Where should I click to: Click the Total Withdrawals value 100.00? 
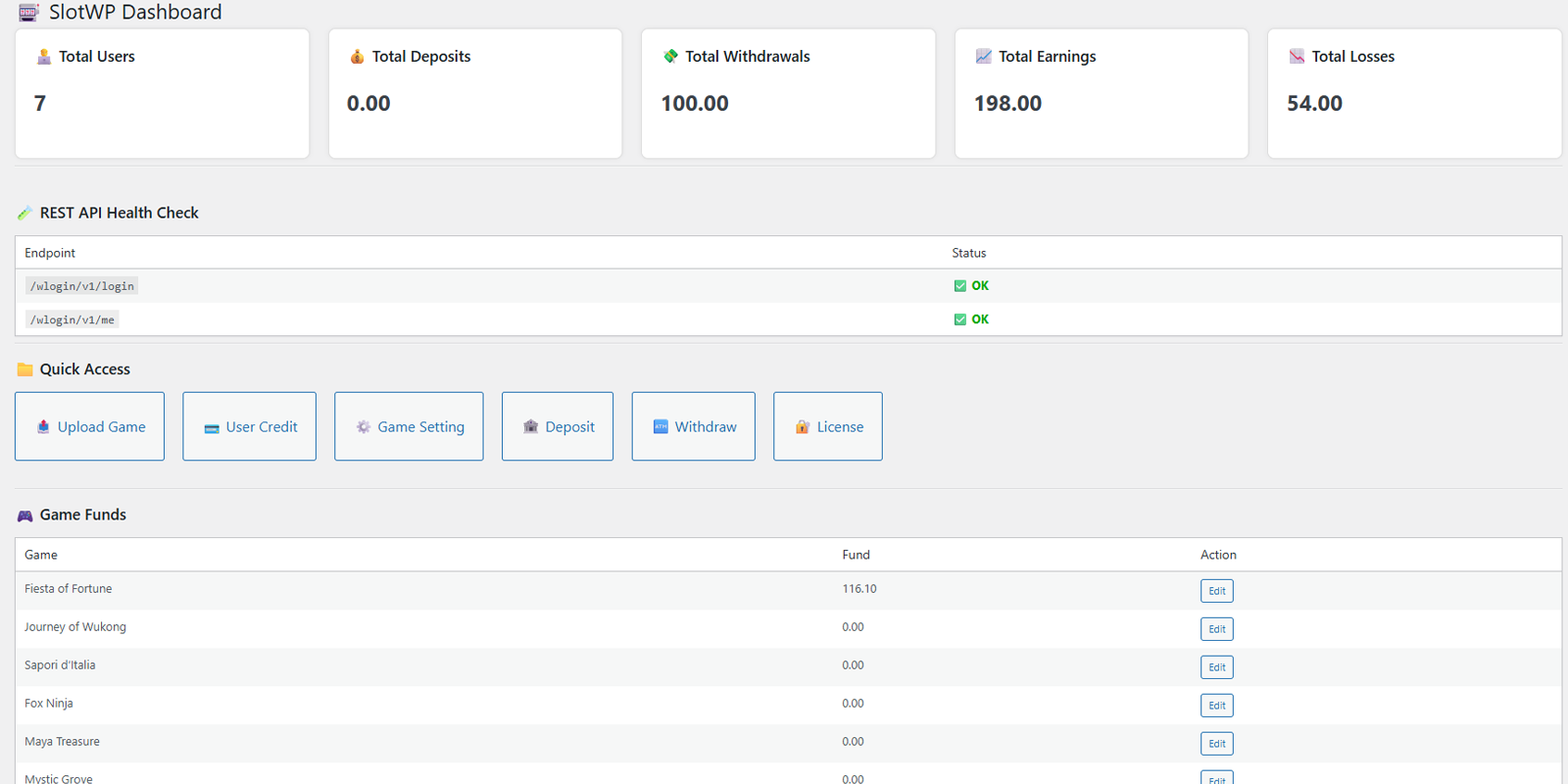[x=695, y=104]
